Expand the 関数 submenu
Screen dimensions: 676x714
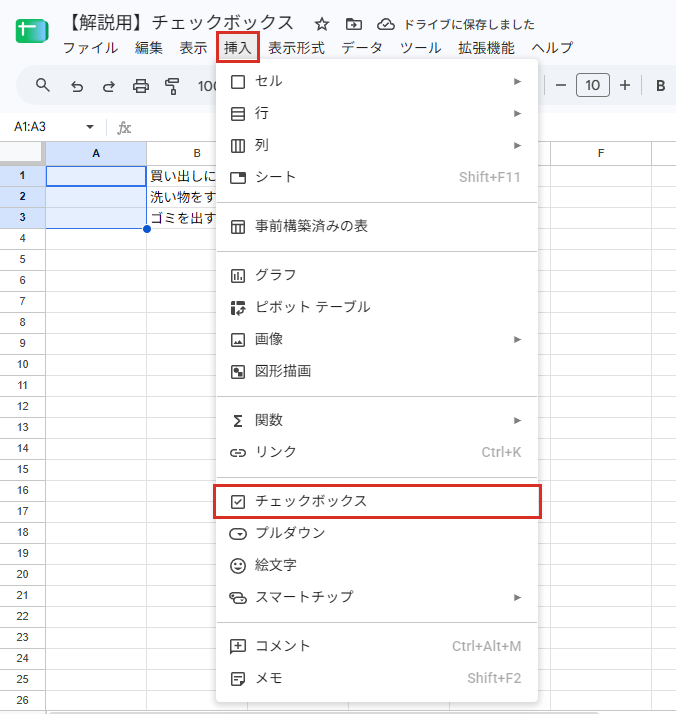point(377,420)
